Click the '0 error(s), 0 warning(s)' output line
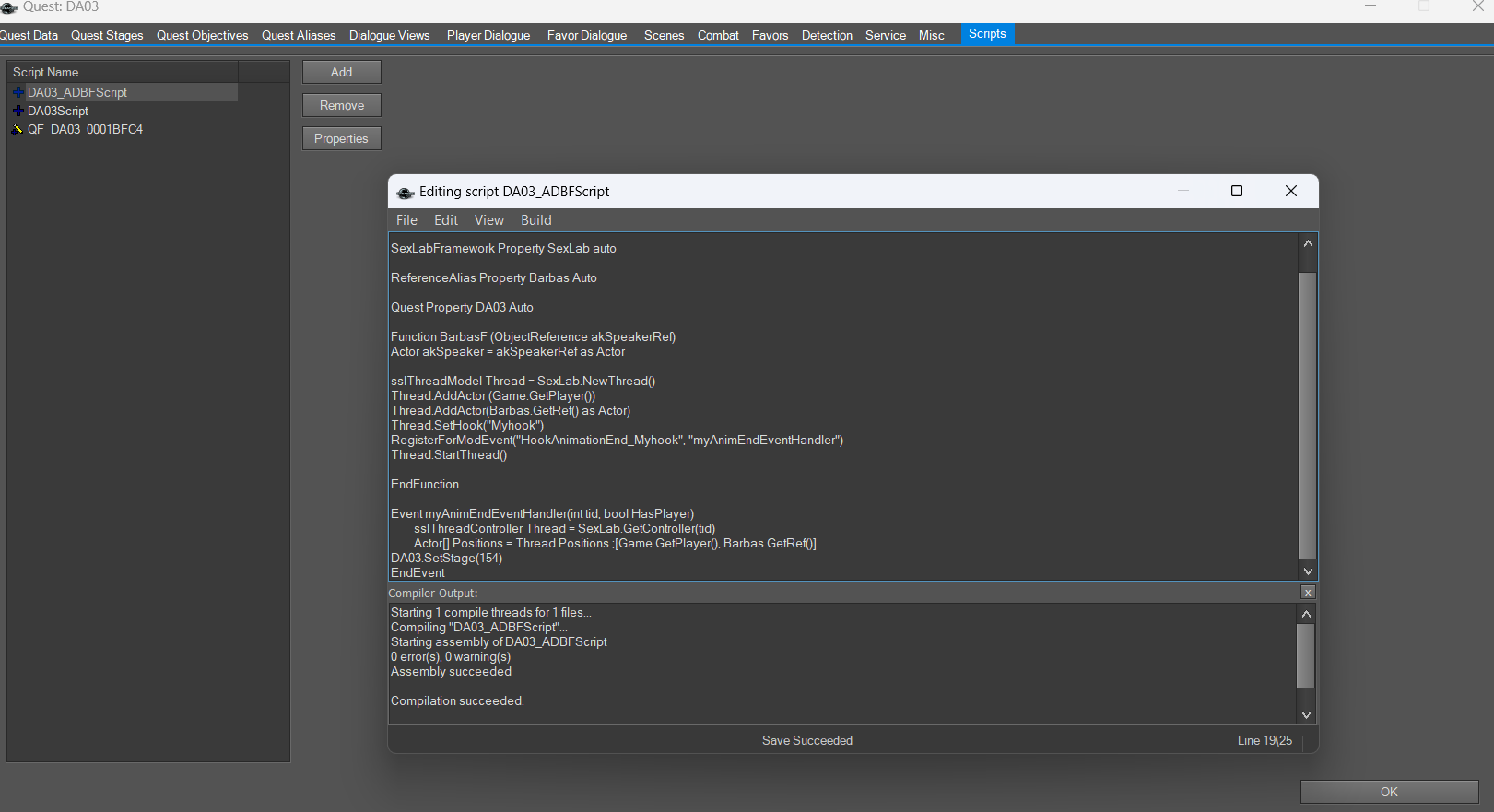This screenshot has height=812, width=1494. click(x=451, y=656)
